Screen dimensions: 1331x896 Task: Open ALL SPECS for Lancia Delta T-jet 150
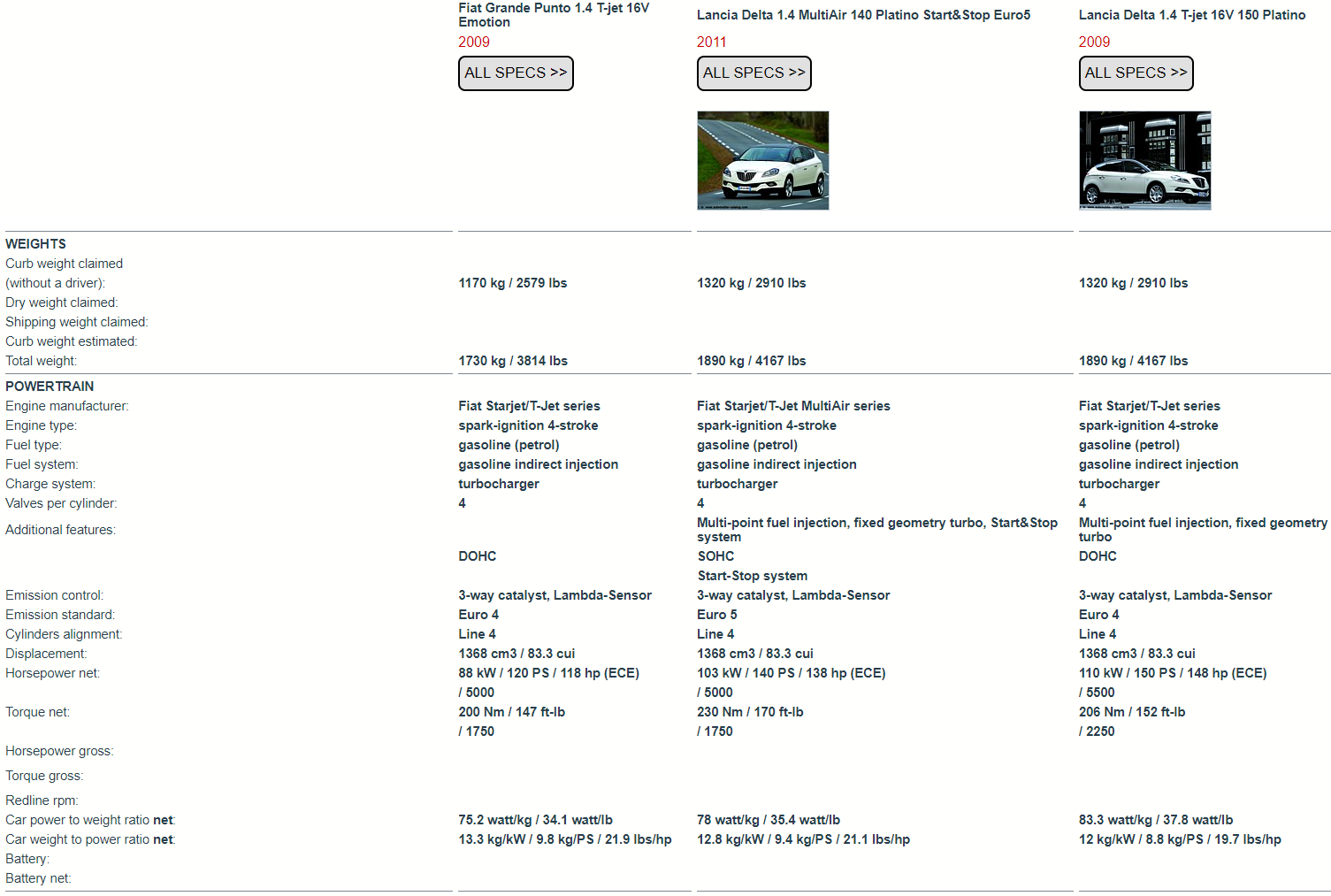(1136, 73)
